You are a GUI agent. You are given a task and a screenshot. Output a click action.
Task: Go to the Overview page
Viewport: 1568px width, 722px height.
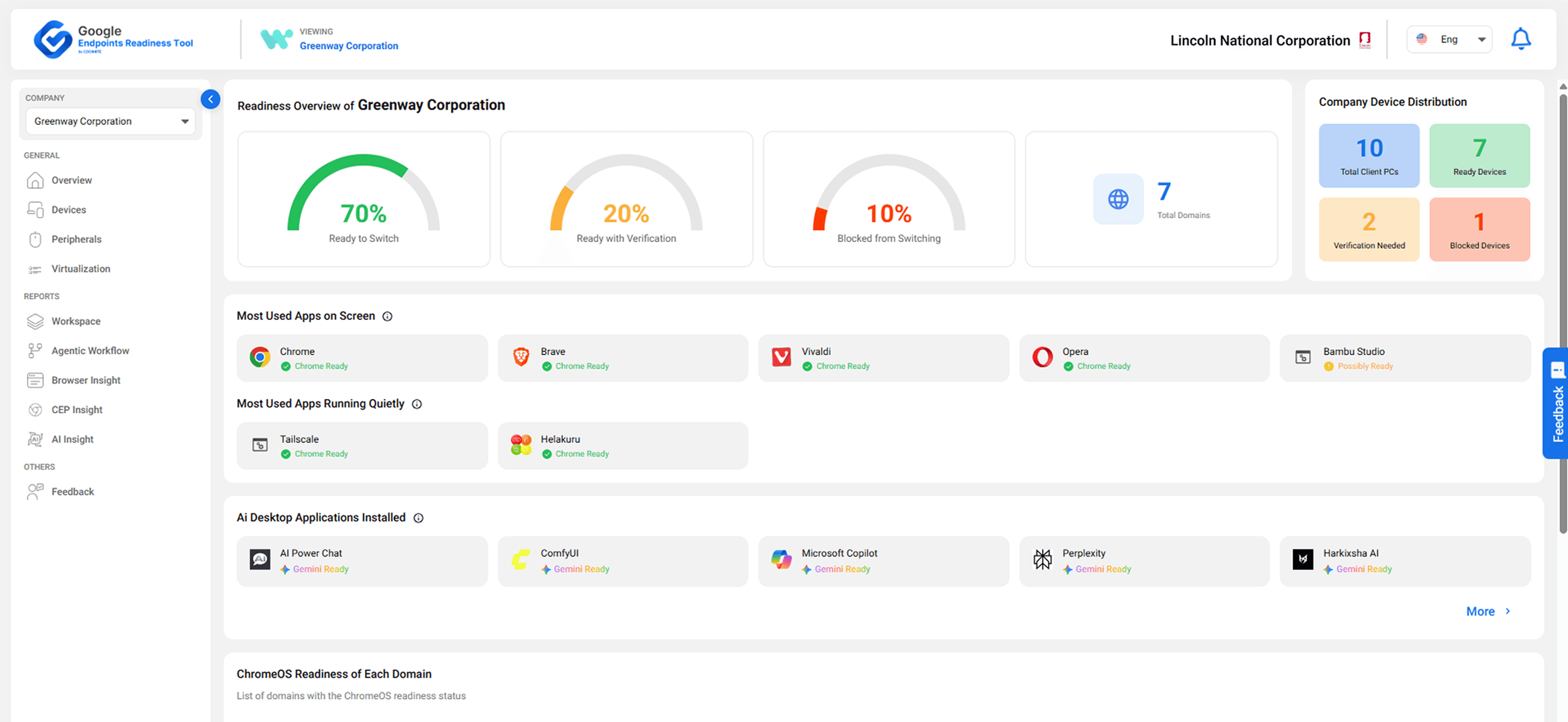[x=72, y=181]
